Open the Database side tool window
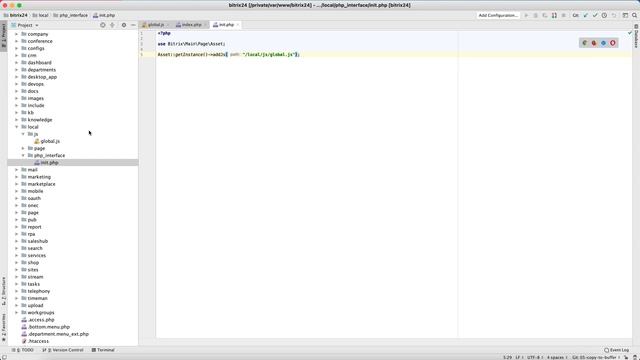The height and width of the screenshot is (360, 640). (636, 37)
